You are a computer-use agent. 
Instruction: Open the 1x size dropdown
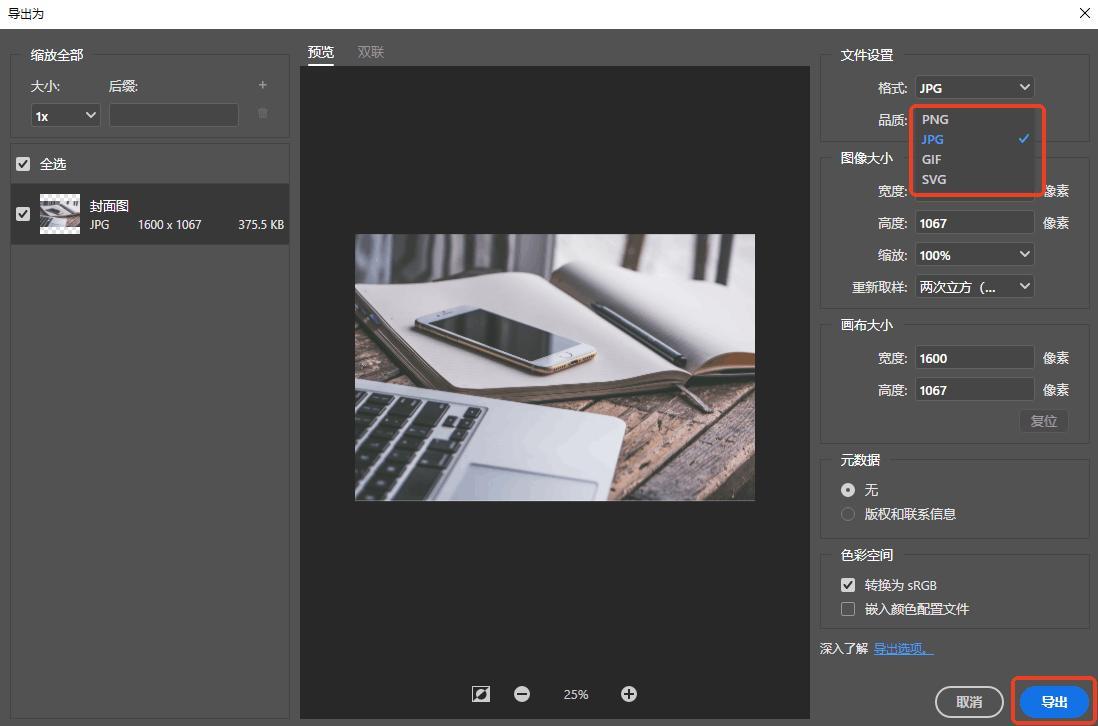(65, 116)
